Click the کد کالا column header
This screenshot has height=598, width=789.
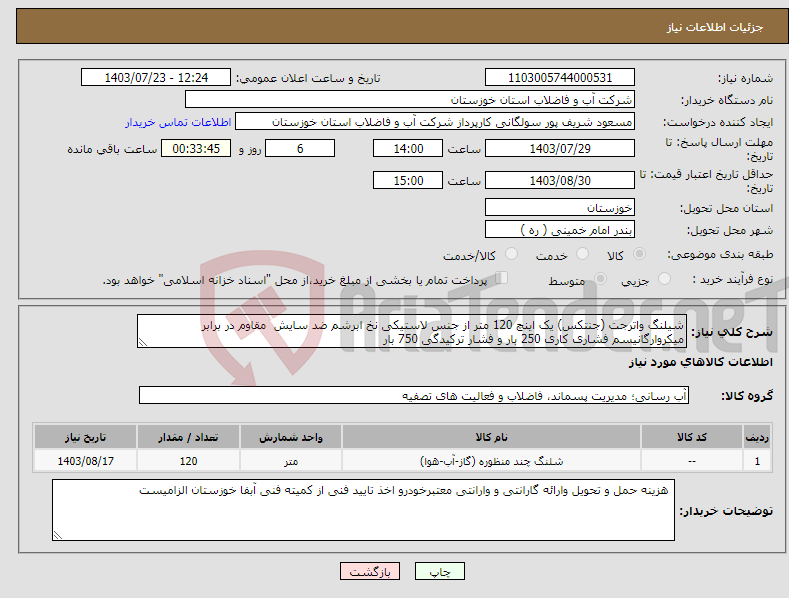point(691,437)
